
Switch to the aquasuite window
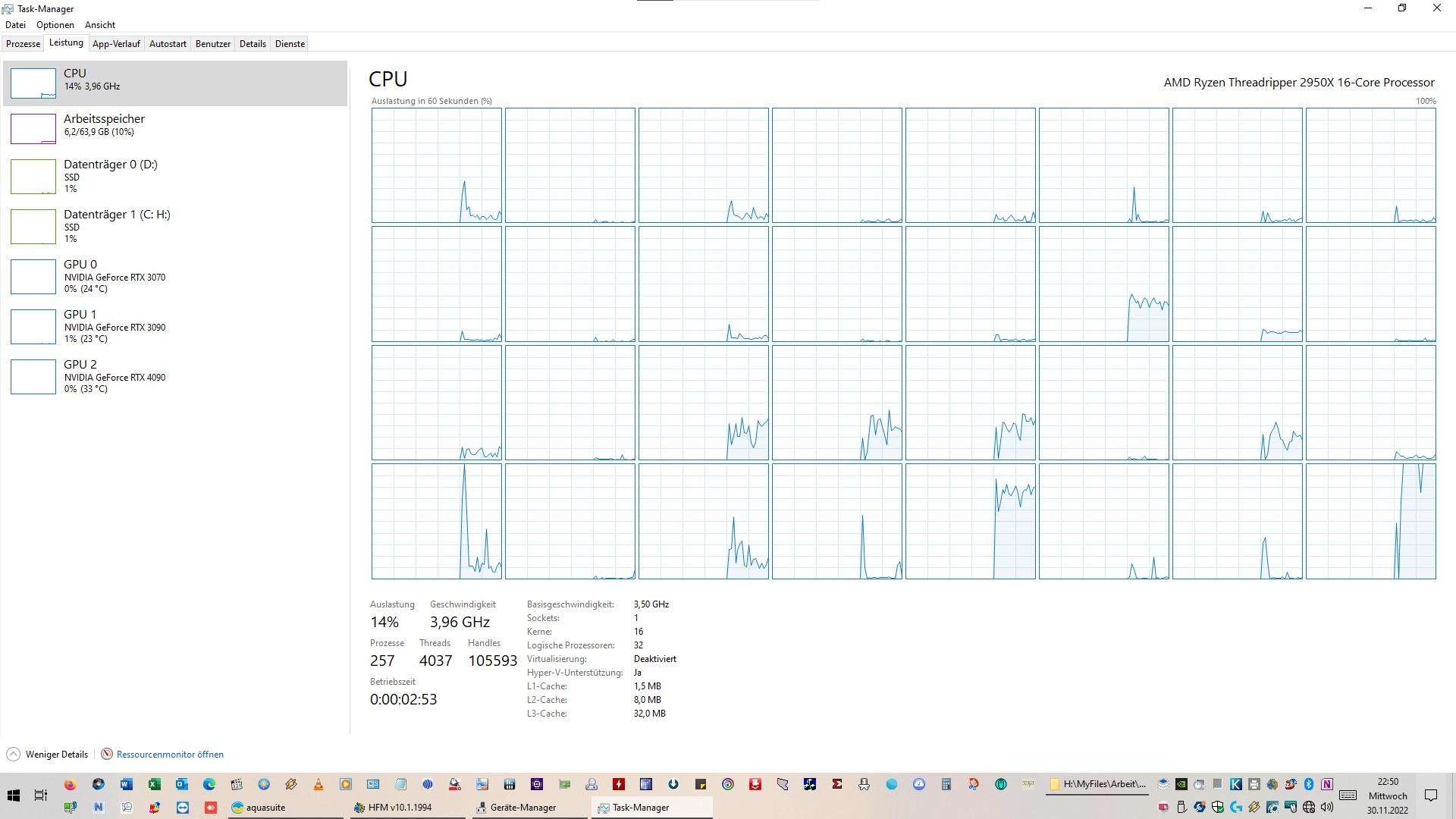pos(286,808)
